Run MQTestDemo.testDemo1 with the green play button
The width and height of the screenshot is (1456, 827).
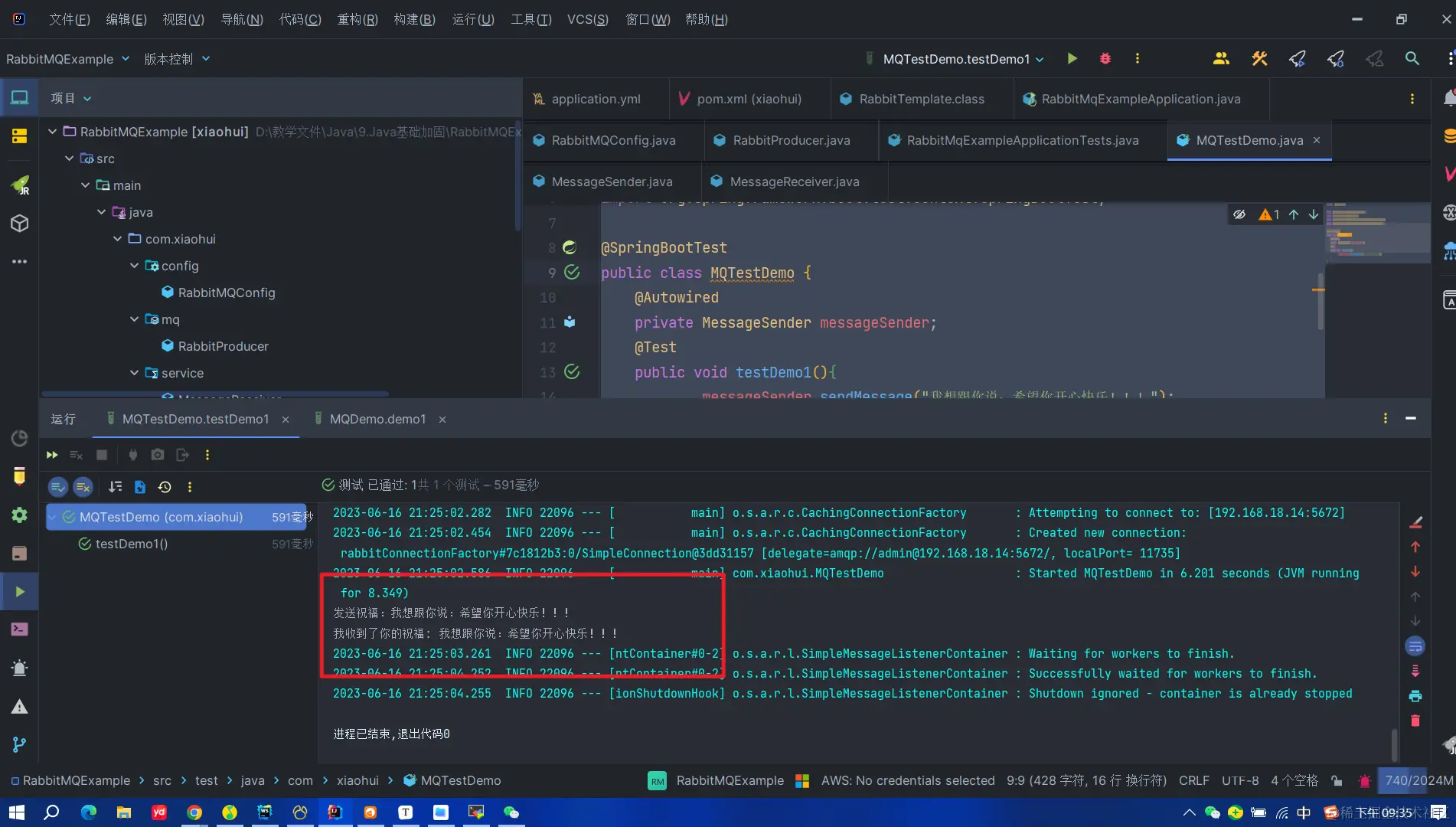tap(1072, 59)
